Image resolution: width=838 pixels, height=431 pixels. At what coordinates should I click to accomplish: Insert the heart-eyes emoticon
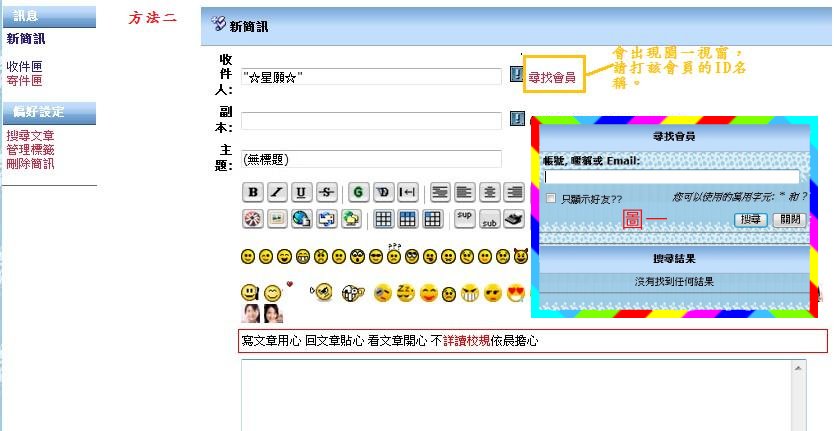click(x=517, y=293)
